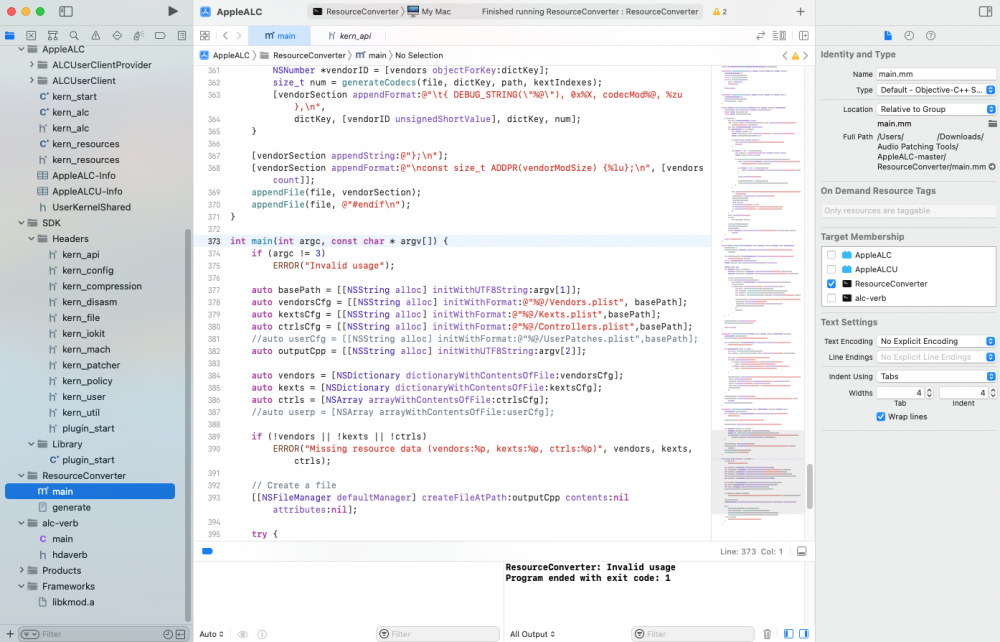Collapse the Headers group
This screenshot has height=642, width=1000.
(x=31, y=238)
